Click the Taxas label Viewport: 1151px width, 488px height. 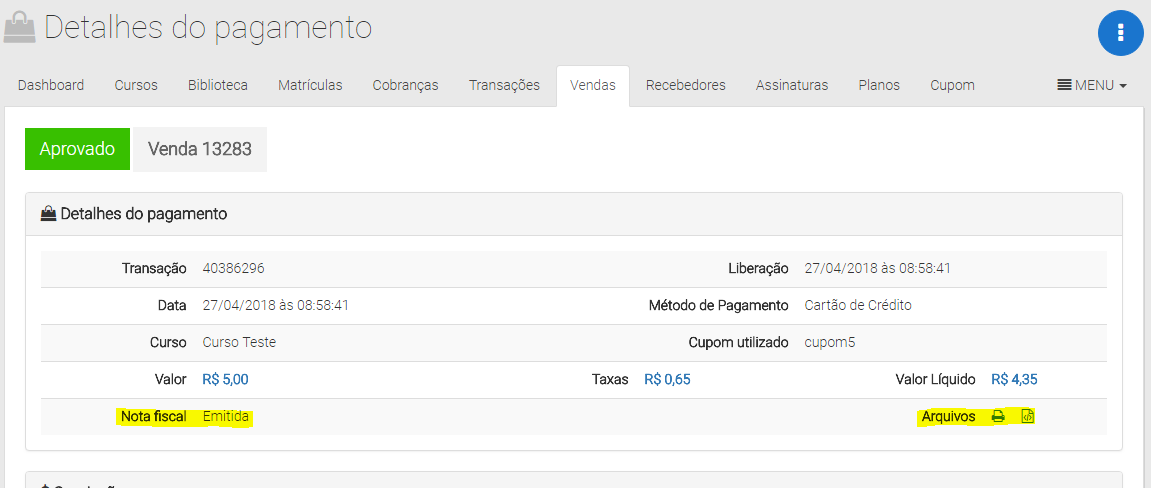(610, 379)
